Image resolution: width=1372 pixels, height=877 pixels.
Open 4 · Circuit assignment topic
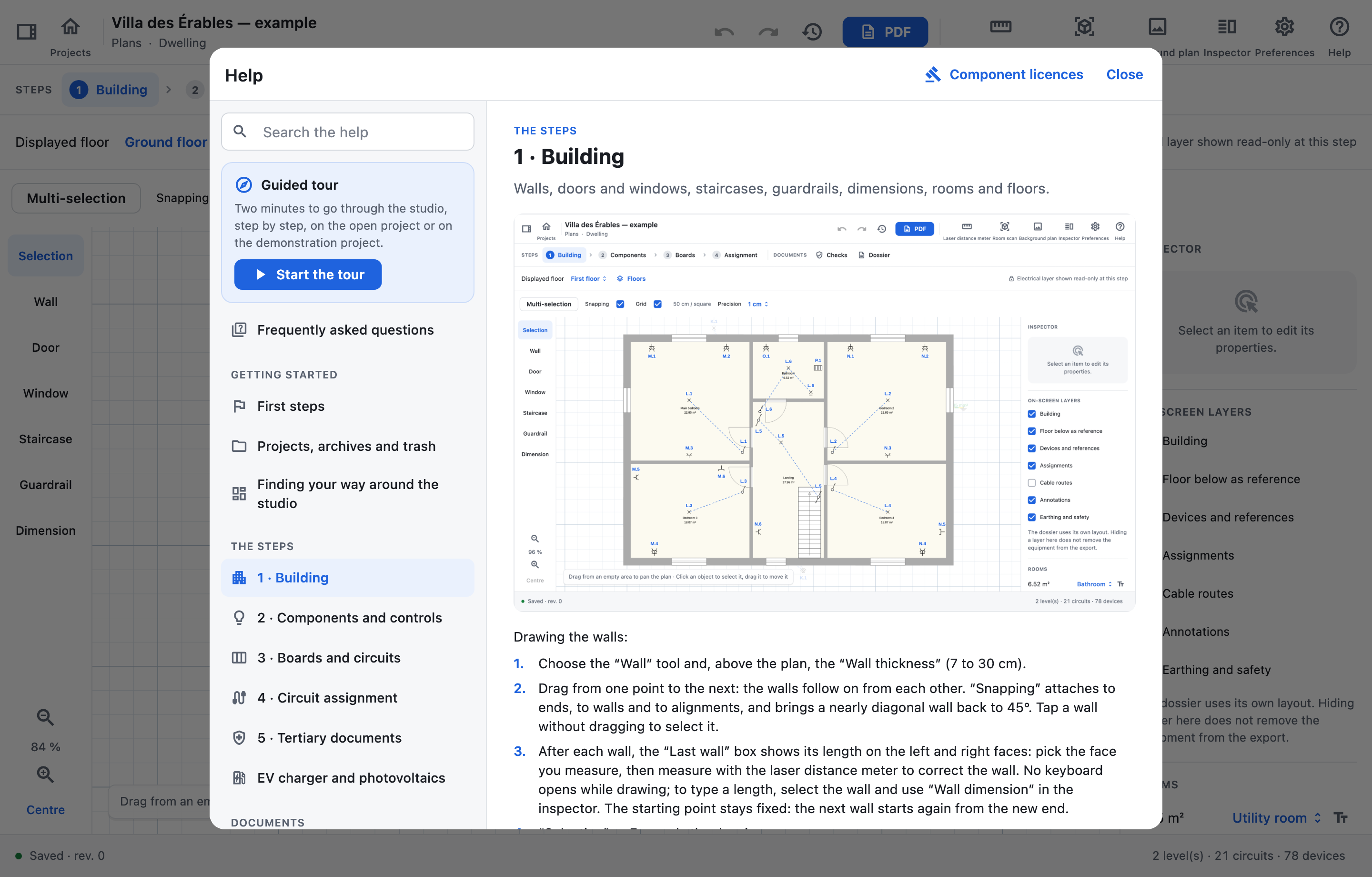348,697
